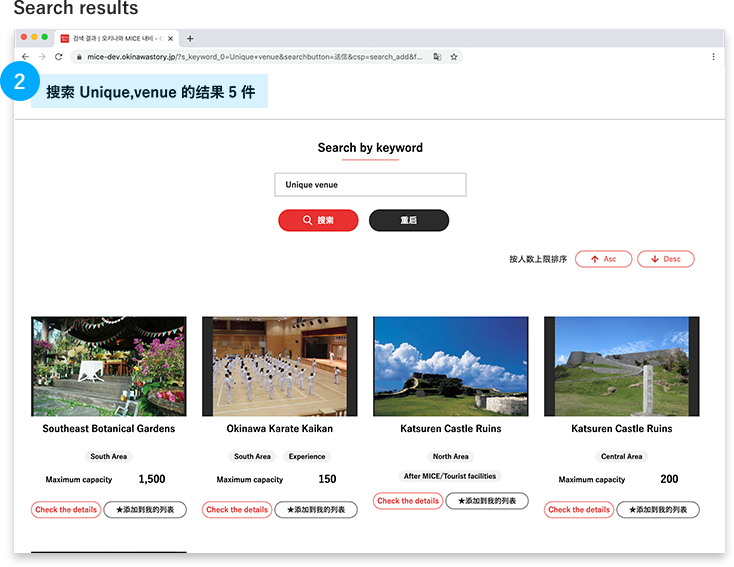Click the South Area tag under Okinawa Karate Kaikan
Image resolution: width=734 pixels, height=567 pixels.
coord(252,457)
